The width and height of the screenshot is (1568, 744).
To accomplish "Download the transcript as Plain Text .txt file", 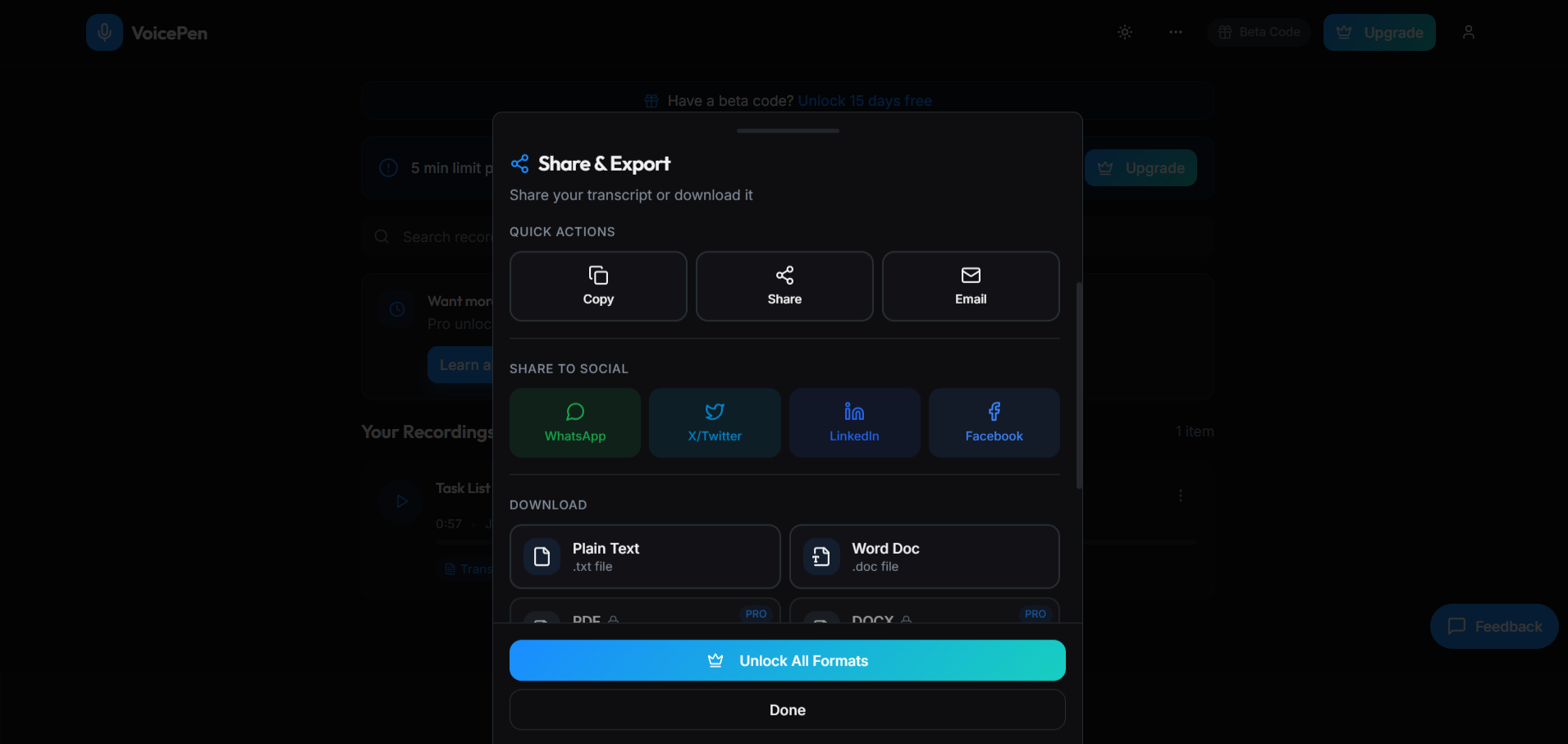I will [x=645, y=557].
